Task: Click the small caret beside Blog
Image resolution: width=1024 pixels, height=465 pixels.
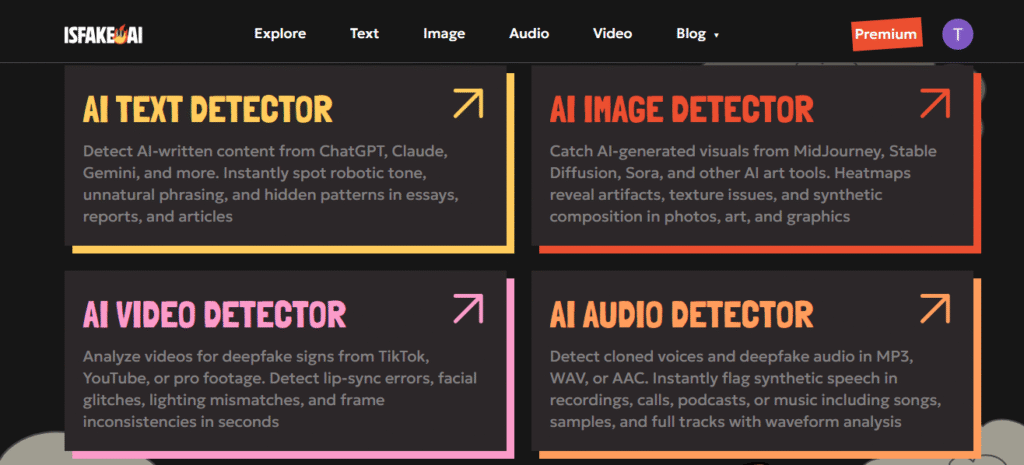Action: (717, 35)
